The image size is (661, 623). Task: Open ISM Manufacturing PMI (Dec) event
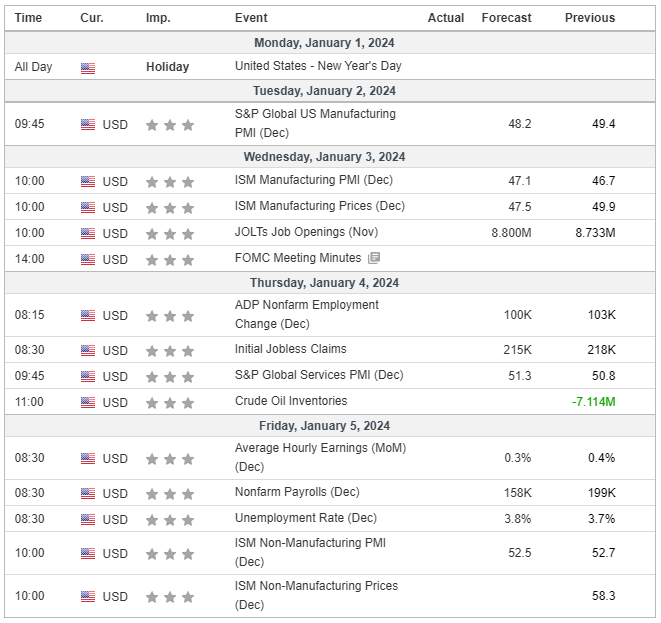pos(314,180)
